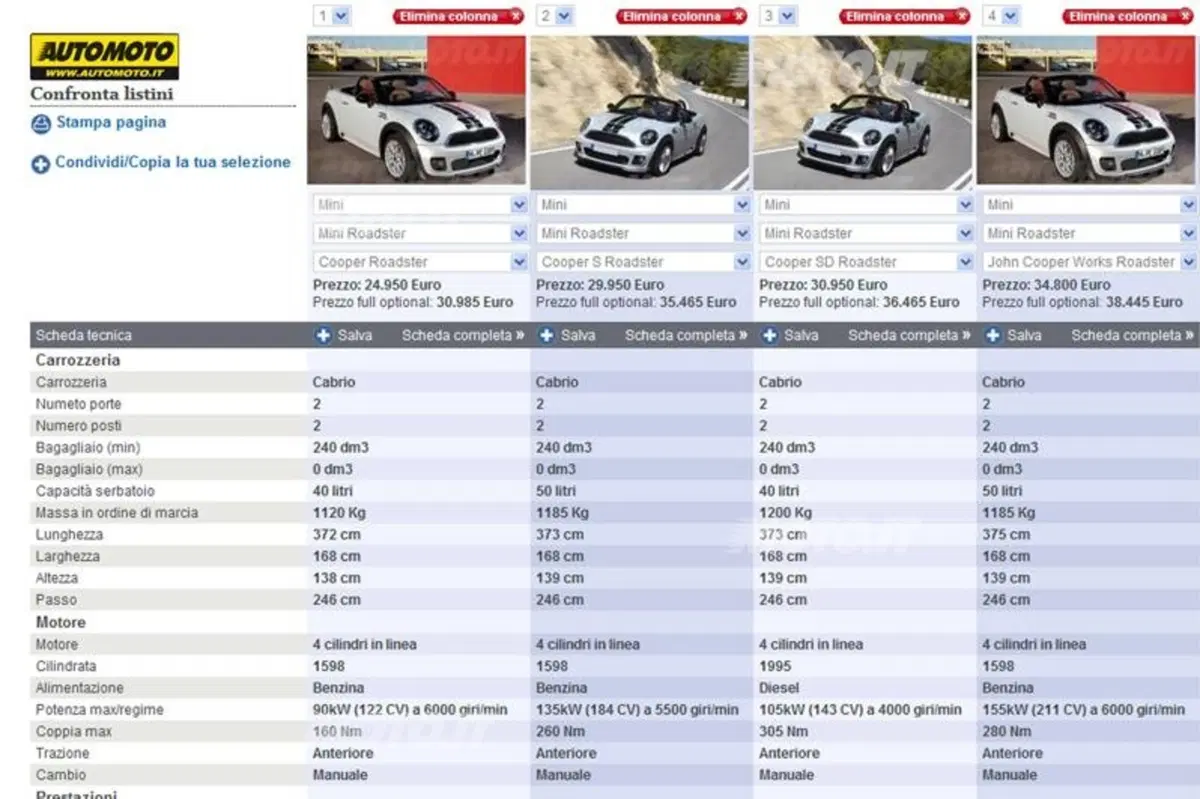This screenshot has height=799, width=1200.
Task: Click the Automoto logo
Action: pyautogui.click(x=104, y=57)
